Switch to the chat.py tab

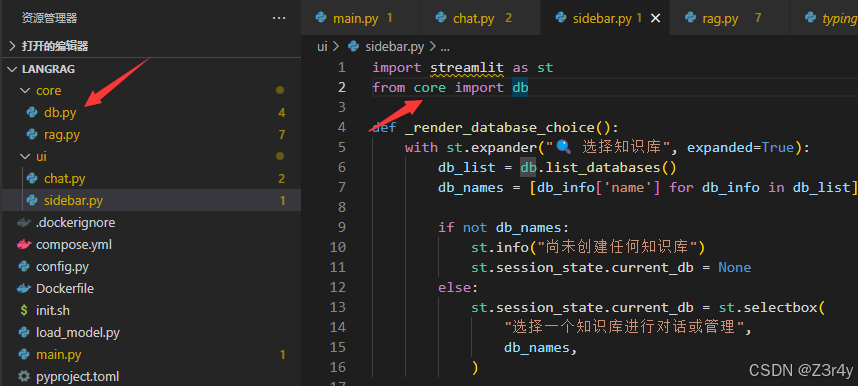[x=480, y=18]
